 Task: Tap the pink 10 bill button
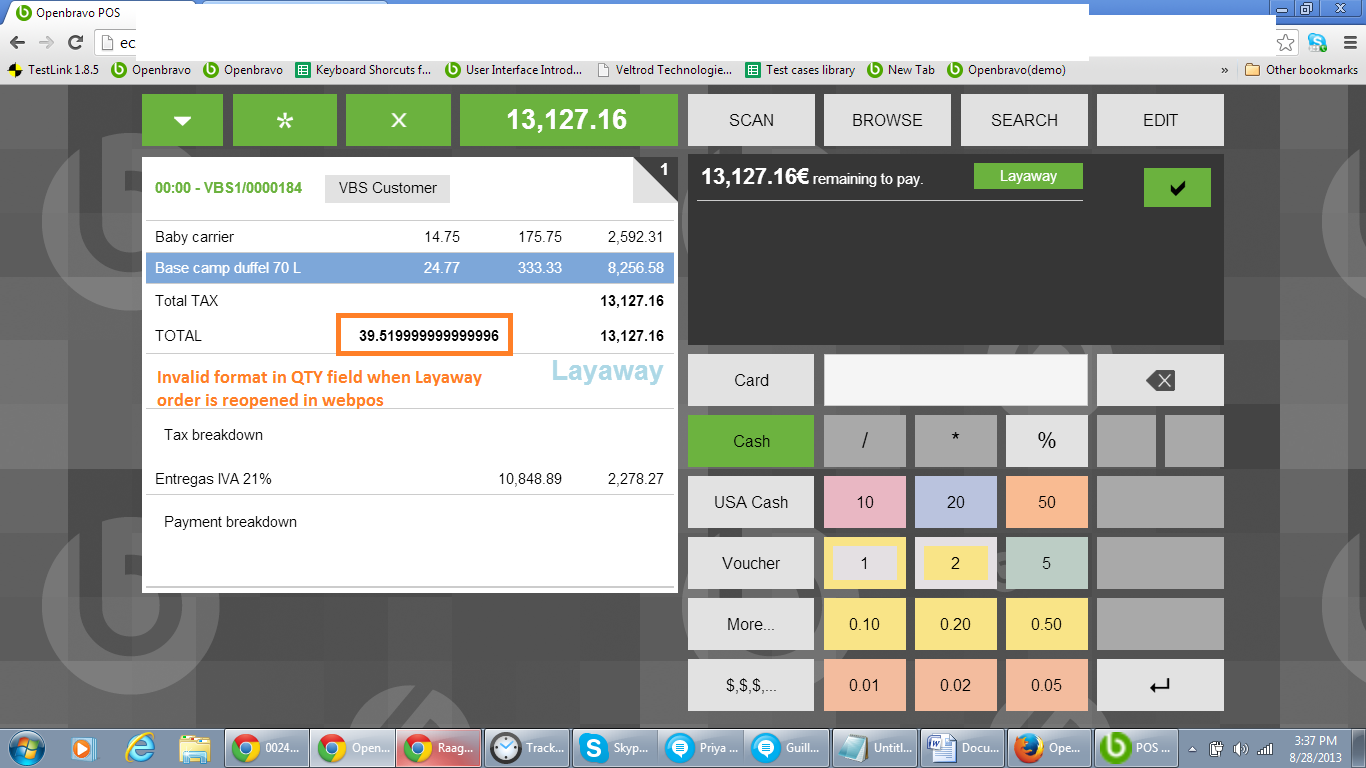point(865,502)
